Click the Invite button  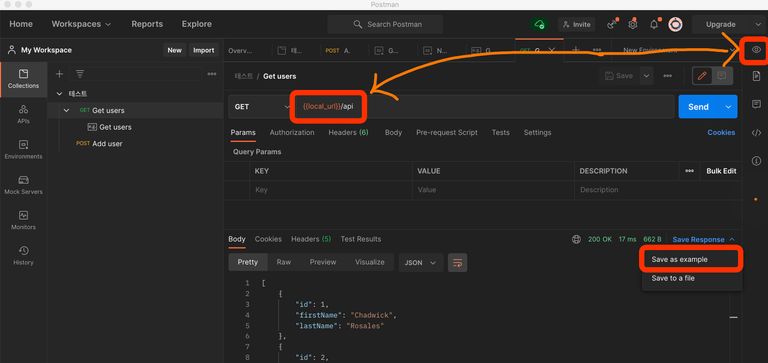click(x=576, y=24)
